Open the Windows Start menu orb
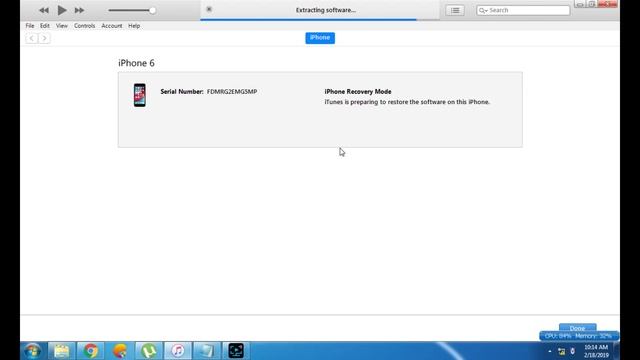640x360 pixels. 33,351
